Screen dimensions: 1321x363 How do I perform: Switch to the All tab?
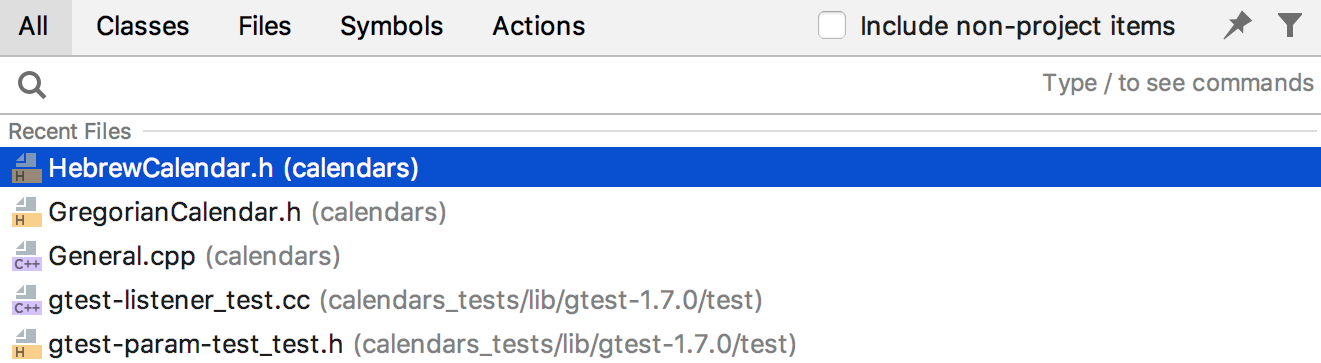coord(33,27)
